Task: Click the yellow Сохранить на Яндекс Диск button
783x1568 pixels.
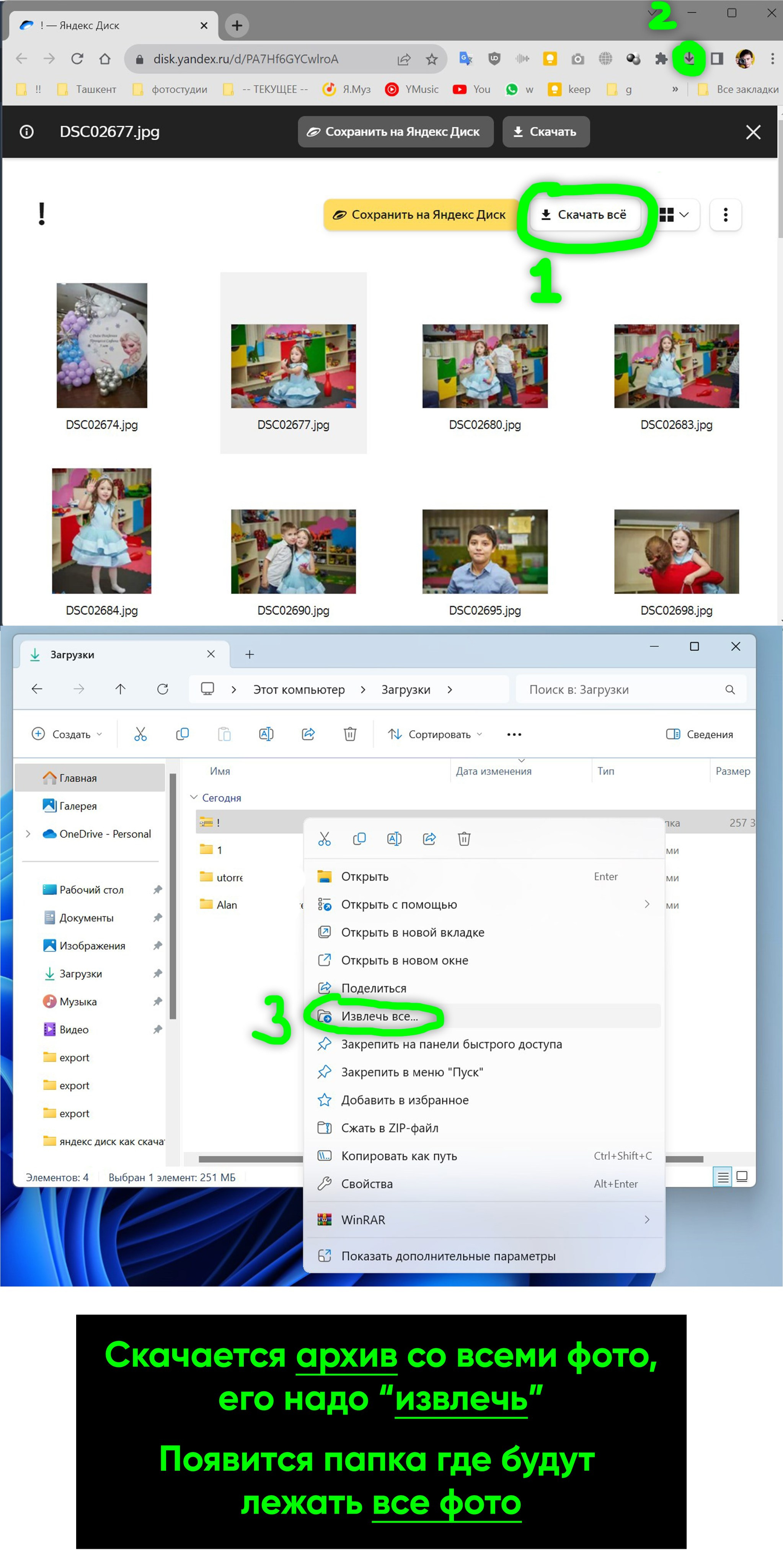Action: (419, 214)
